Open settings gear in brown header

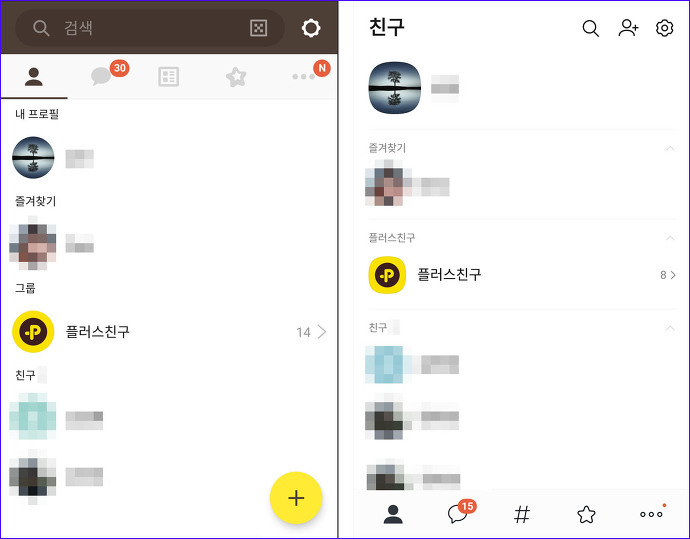311,28
